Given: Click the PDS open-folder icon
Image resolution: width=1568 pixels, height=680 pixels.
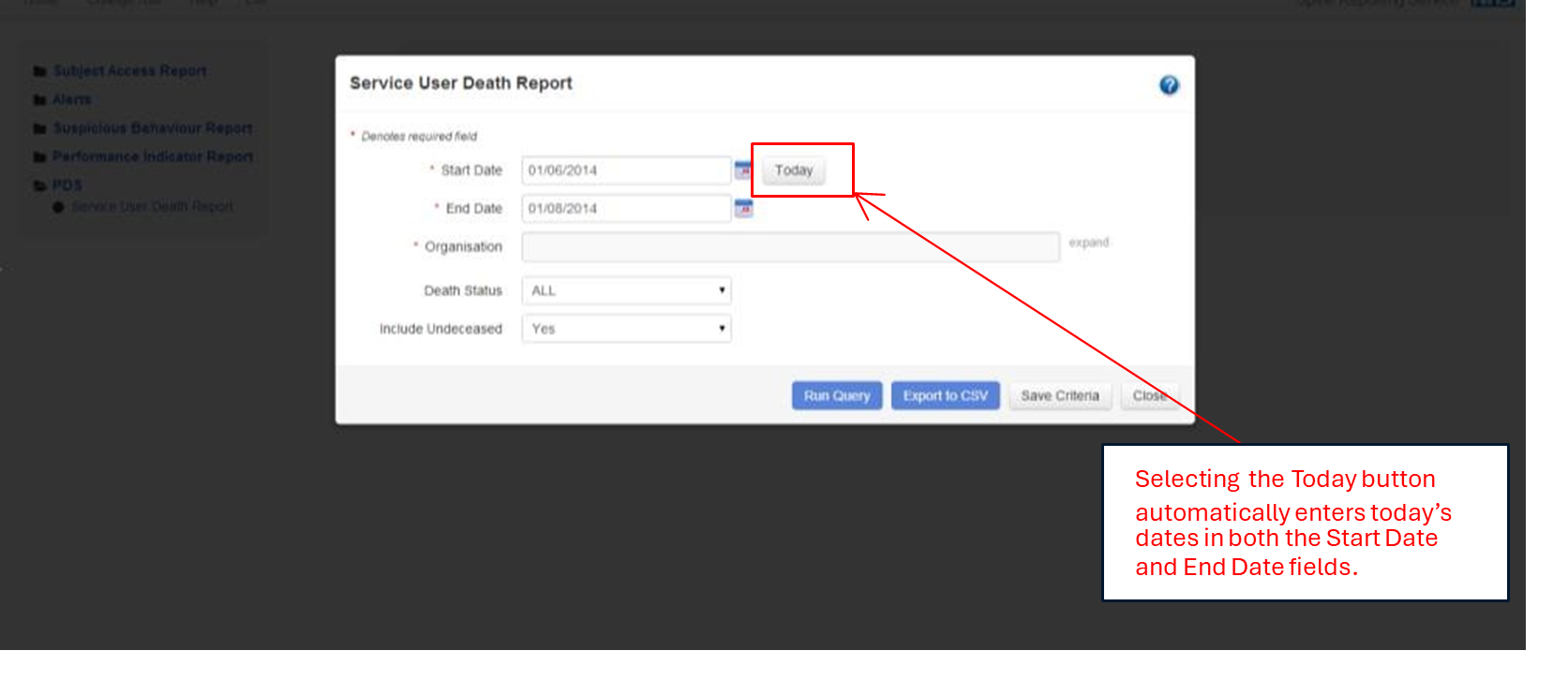Looking at the screenshot, I should coord(40,185).
